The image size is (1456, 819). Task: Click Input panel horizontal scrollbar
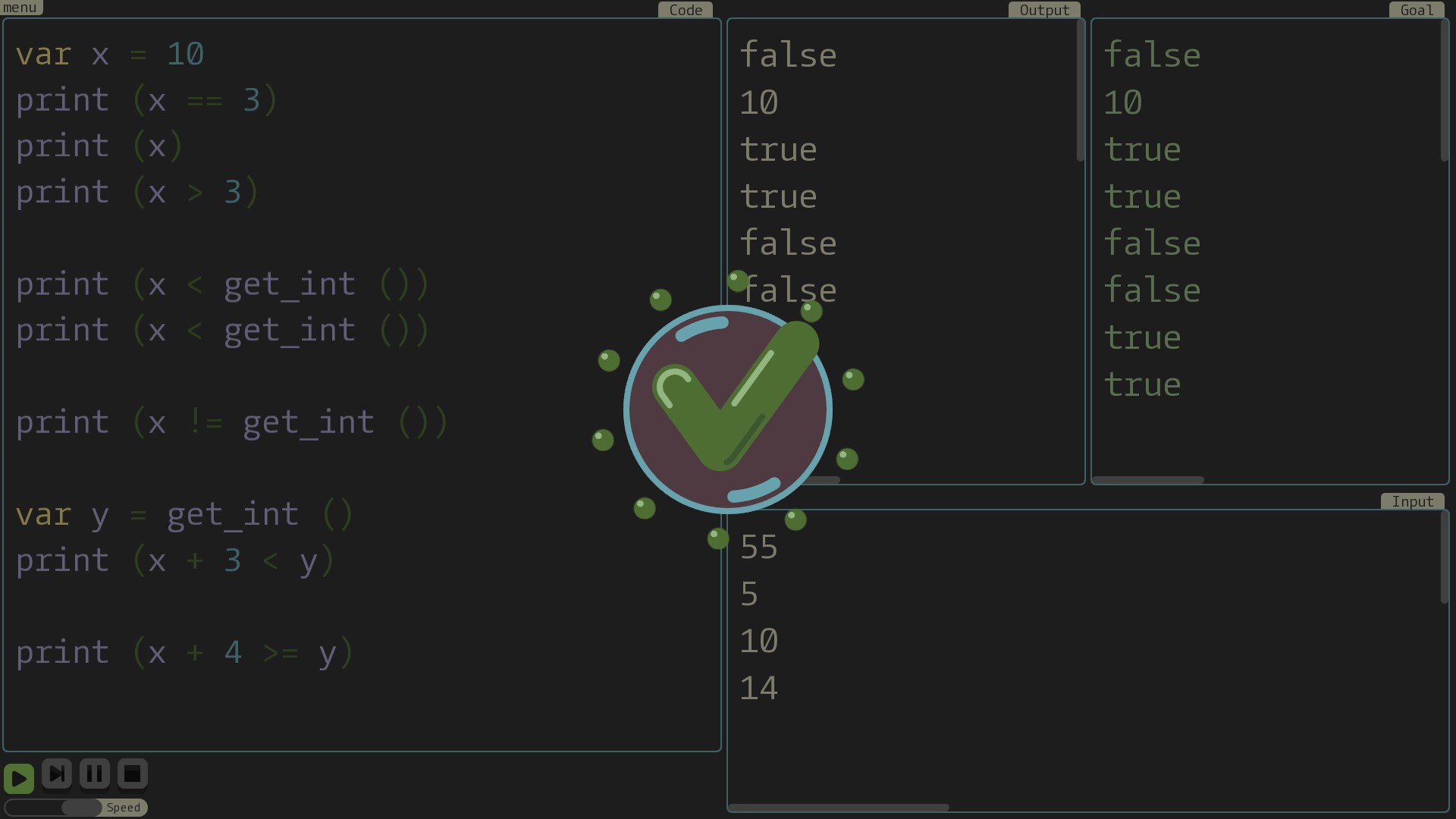click(x=839, y=808)
